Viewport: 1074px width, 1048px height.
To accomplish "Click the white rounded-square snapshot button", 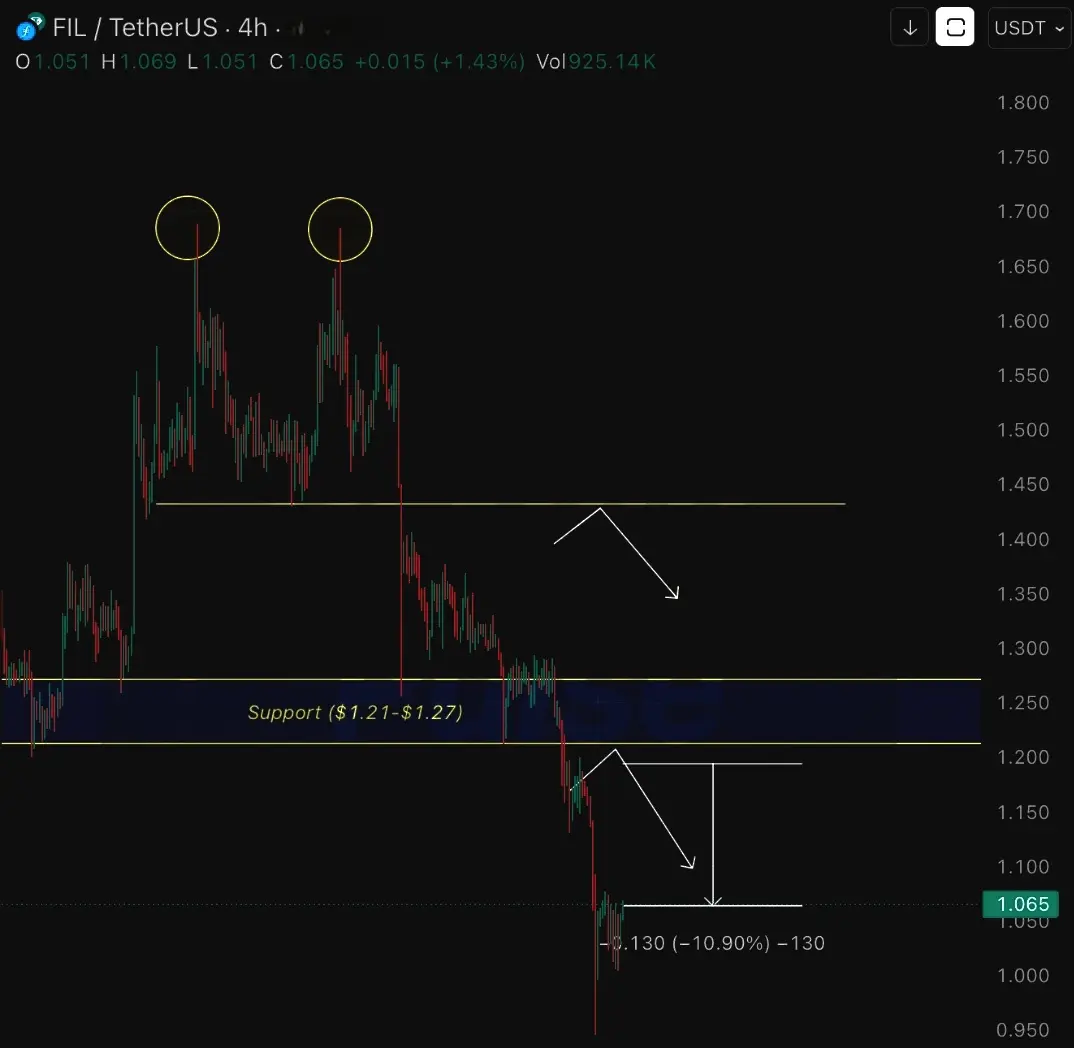I will click(955, 27).
